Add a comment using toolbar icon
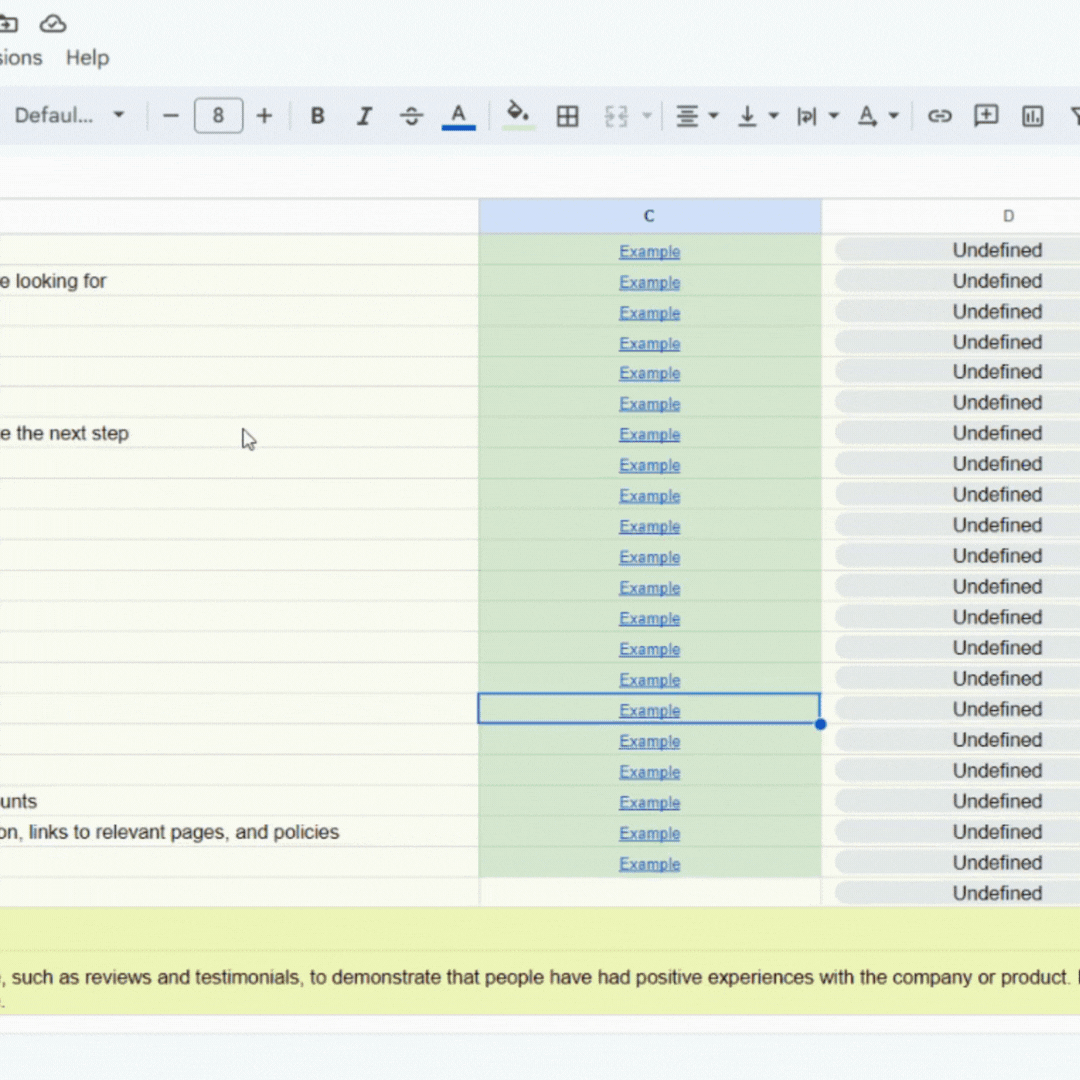 (x=986, y=116)
